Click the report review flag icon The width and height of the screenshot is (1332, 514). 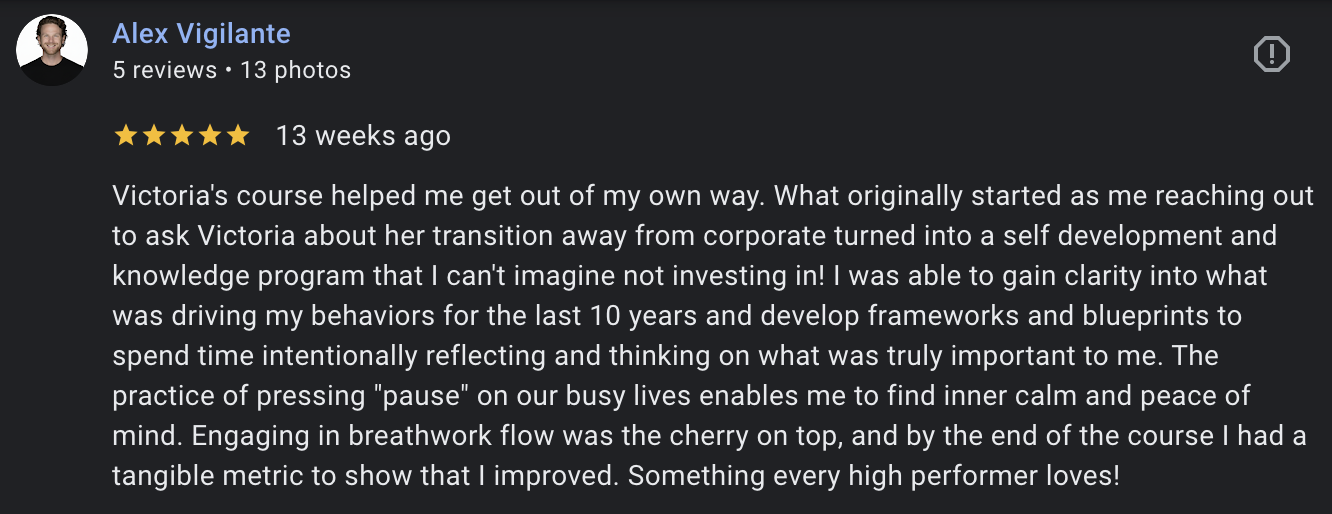coord(1271,54)
